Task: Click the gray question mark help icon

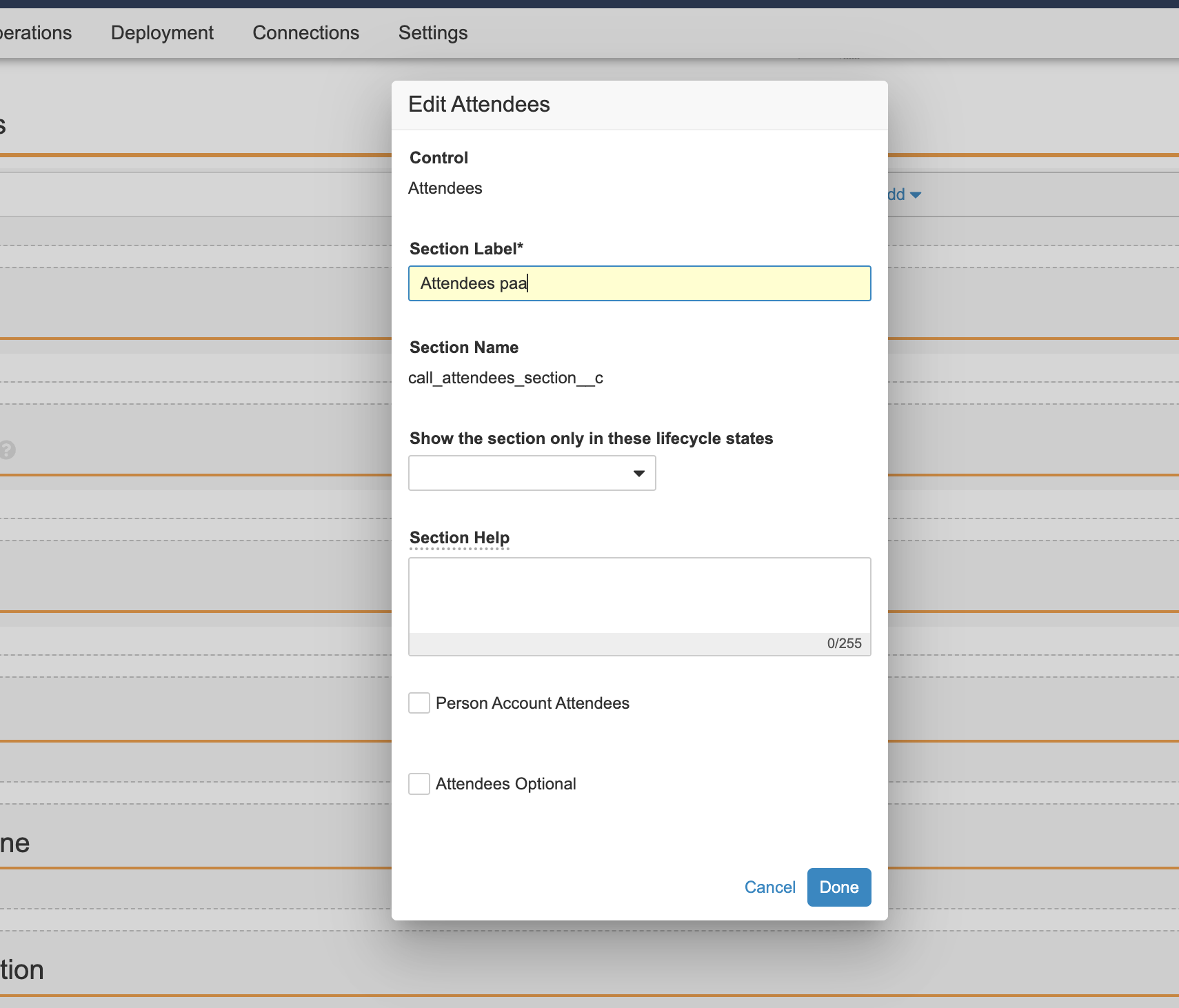Action: pos(7,450)
